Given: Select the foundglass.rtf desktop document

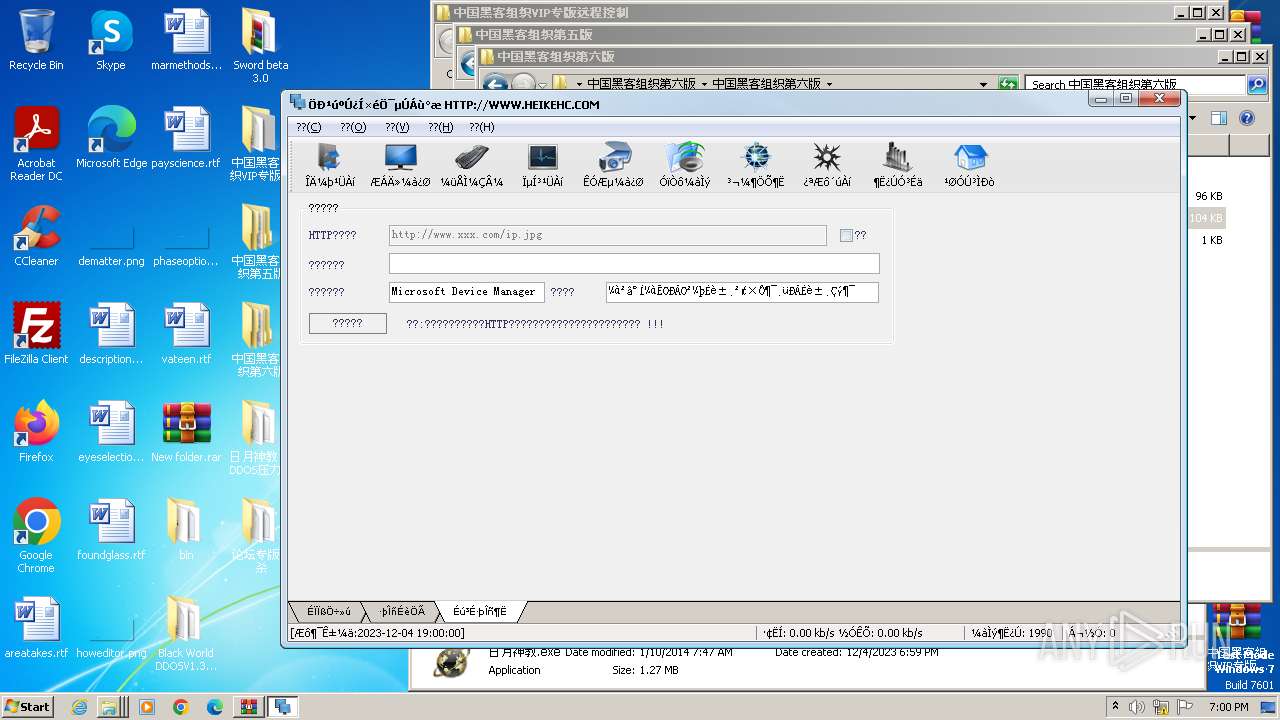Looking at the screenshot, I should (111, 529).
